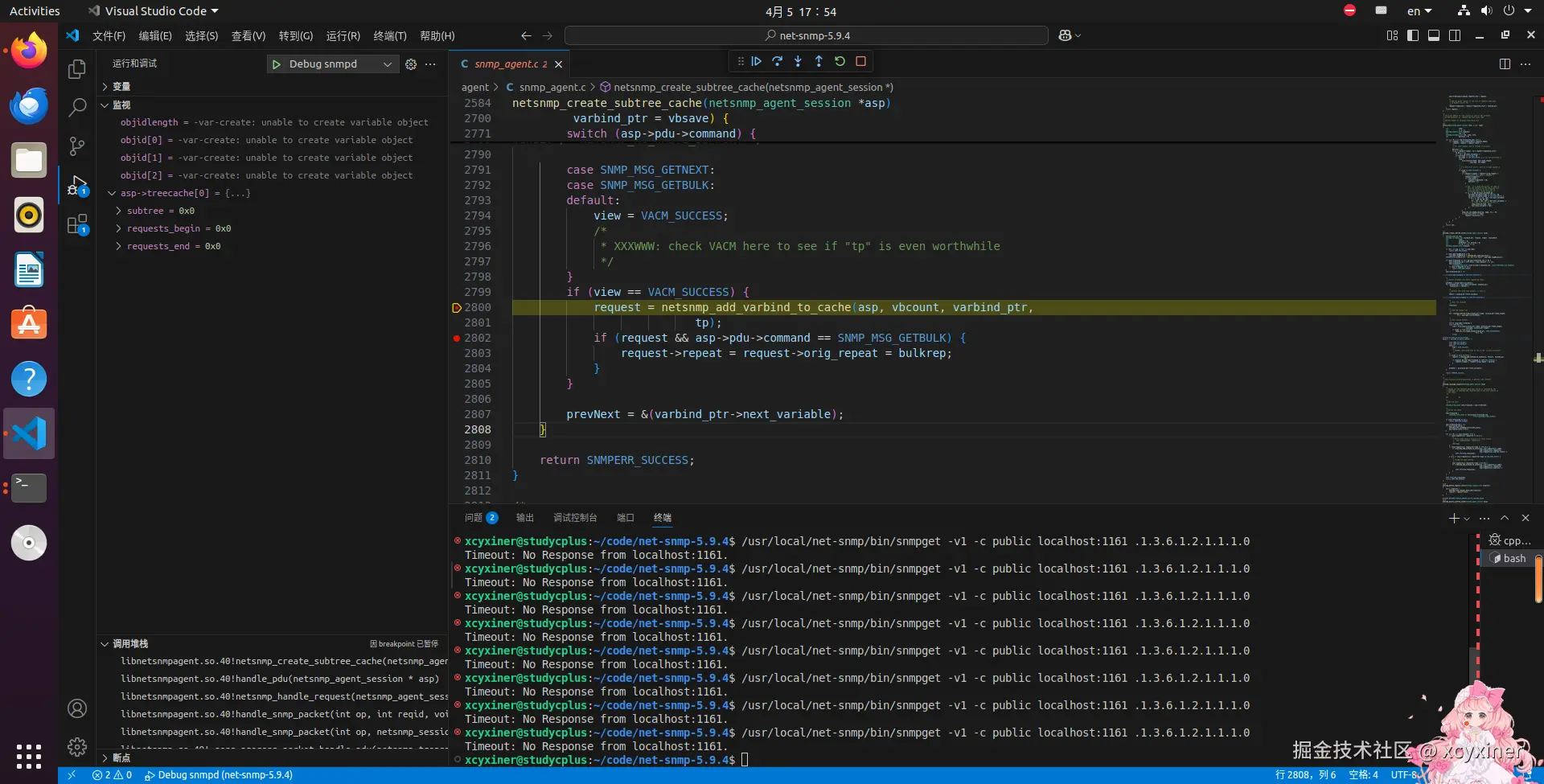Select handle_pdu frame in call stack

pos(279,679)
